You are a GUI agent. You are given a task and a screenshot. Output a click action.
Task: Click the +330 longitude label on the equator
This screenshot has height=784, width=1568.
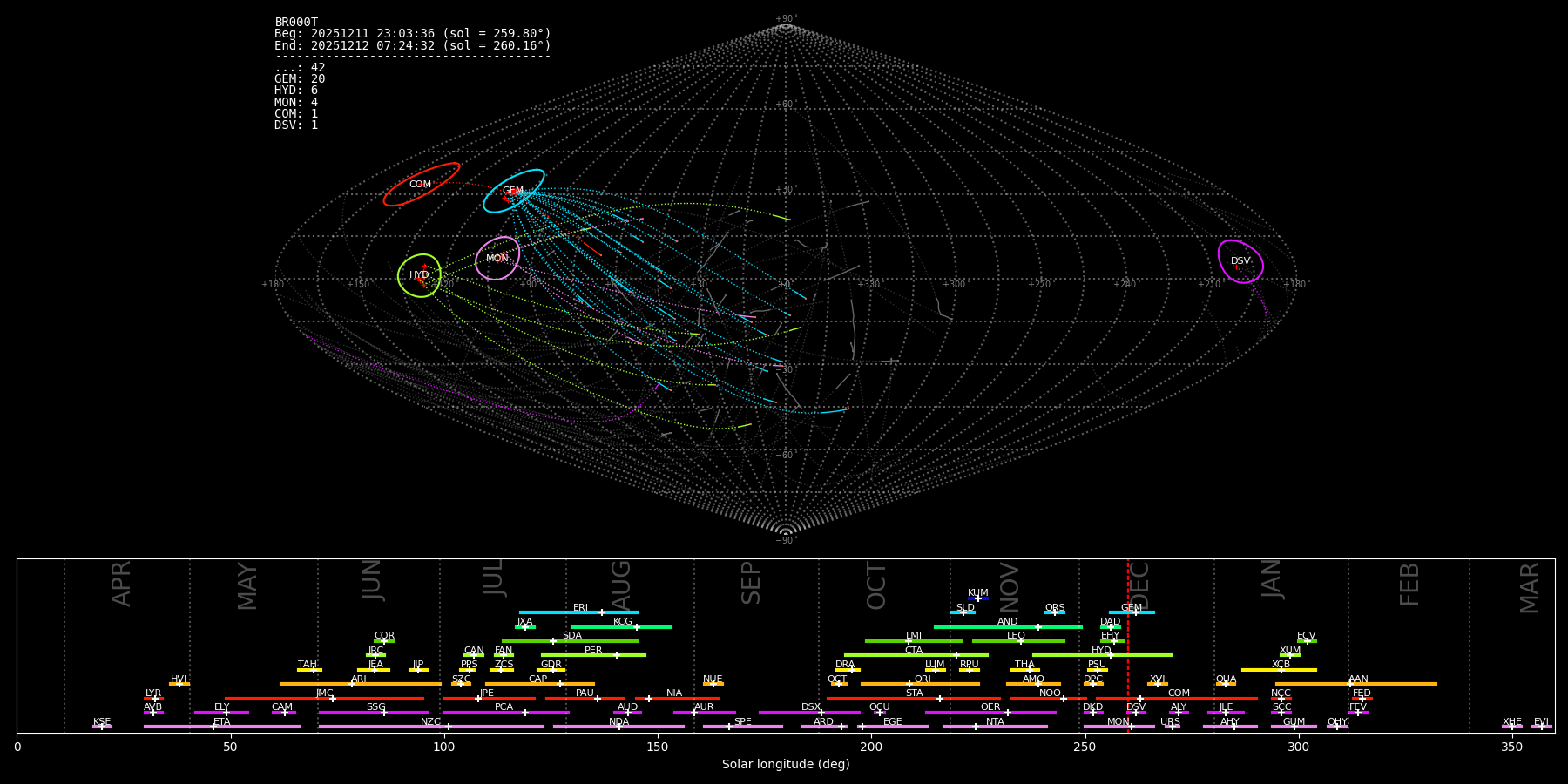click(868, 284)
